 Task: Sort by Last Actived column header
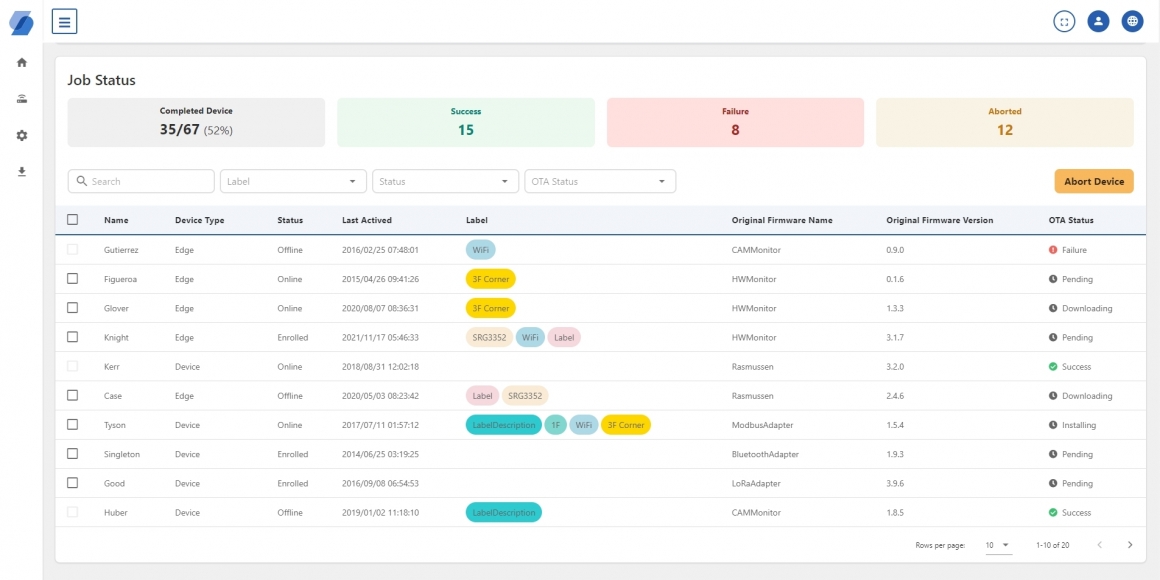(367, 220)
